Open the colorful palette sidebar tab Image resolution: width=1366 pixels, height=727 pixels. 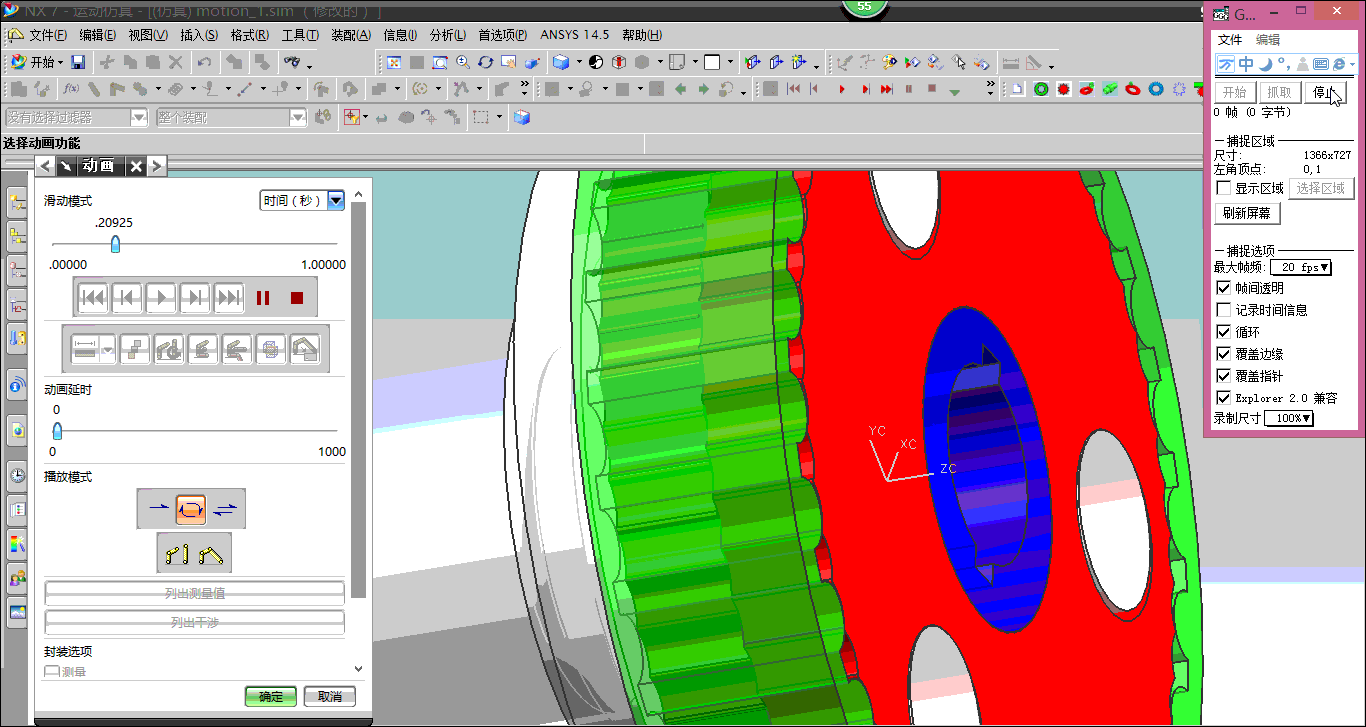pos(17,544)
